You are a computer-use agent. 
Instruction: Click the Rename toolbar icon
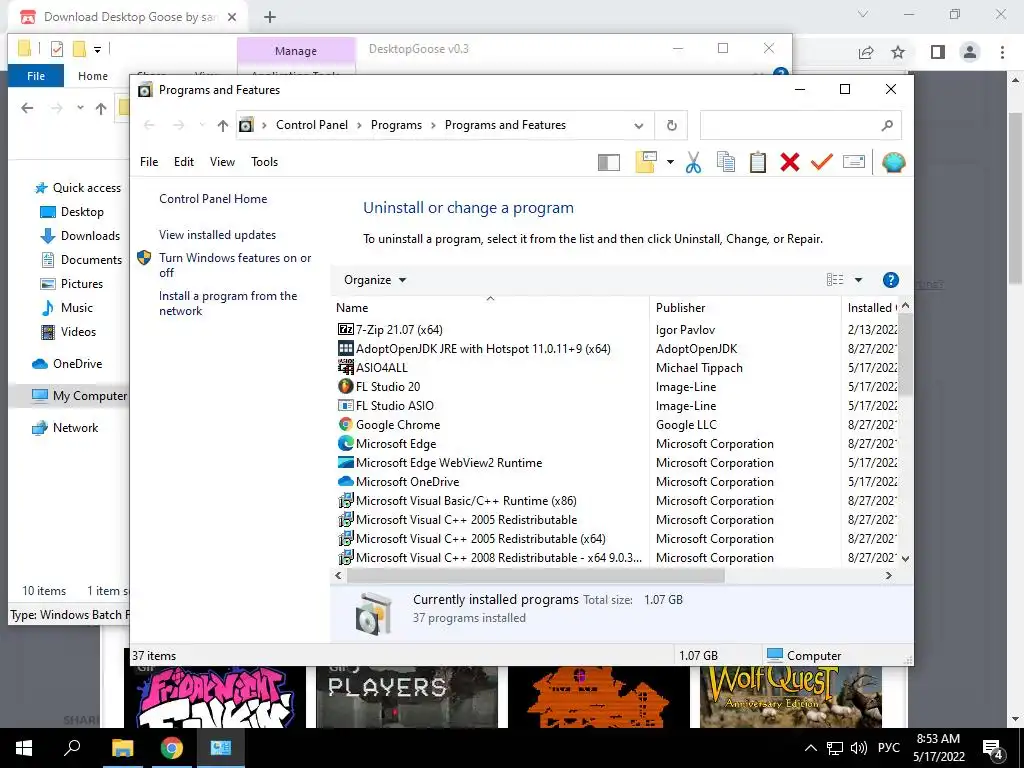point(854,162)
